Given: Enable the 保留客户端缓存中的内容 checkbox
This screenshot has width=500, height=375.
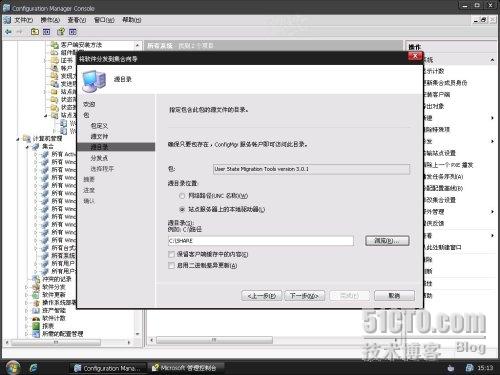Looking at the screenshot, I should click(x=171, y=254).
